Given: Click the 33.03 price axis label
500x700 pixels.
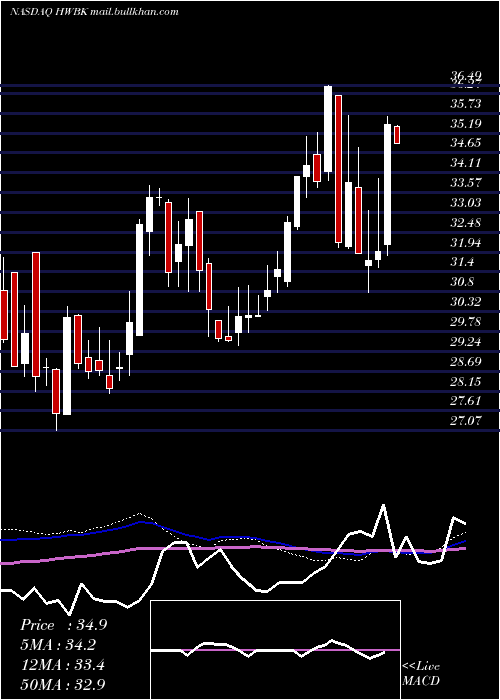Looking at the screenshot, I should coord(465,203).
